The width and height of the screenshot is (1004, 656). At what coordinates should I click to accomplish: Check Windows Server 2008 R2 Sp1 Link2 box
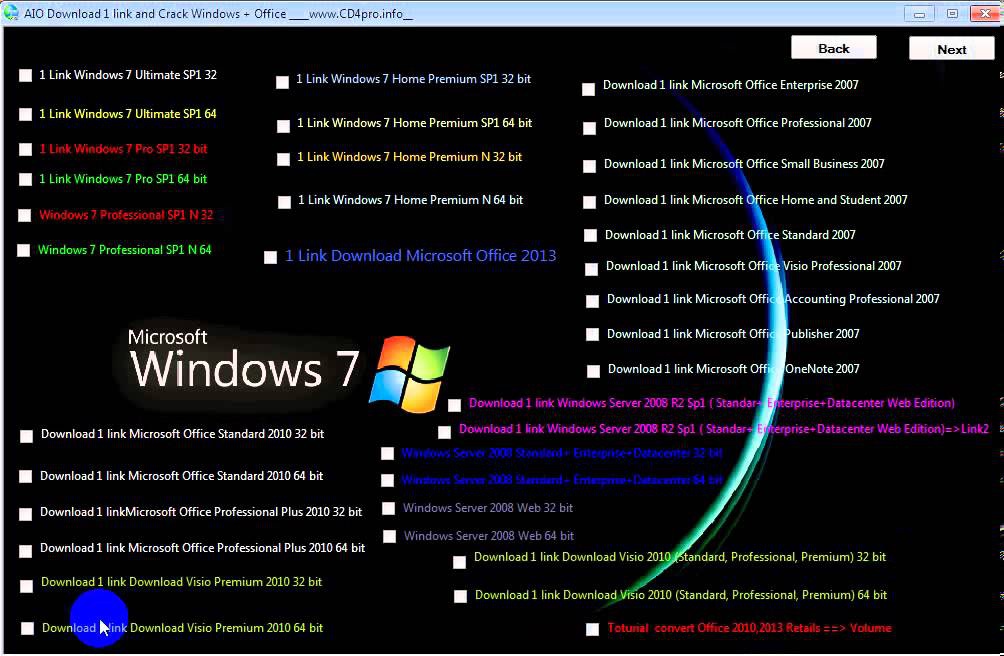444,433
